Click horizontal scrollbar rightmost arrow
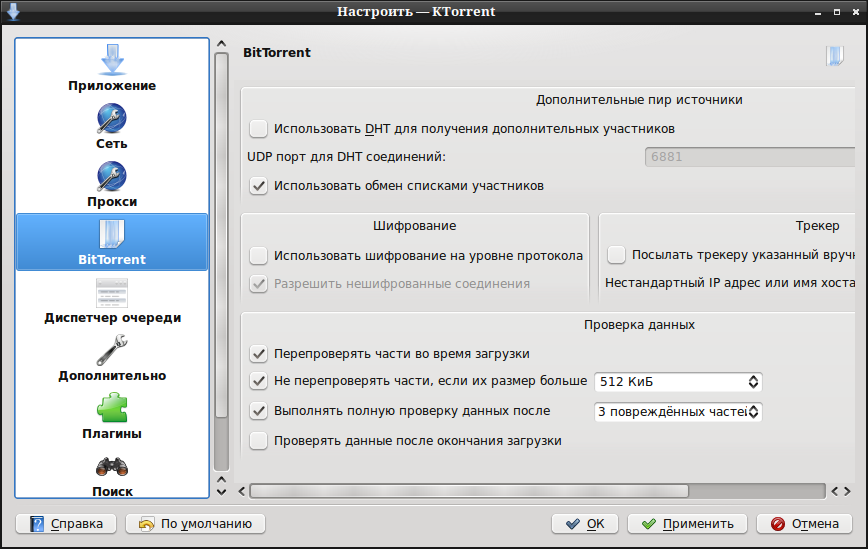 coord(848,491)
